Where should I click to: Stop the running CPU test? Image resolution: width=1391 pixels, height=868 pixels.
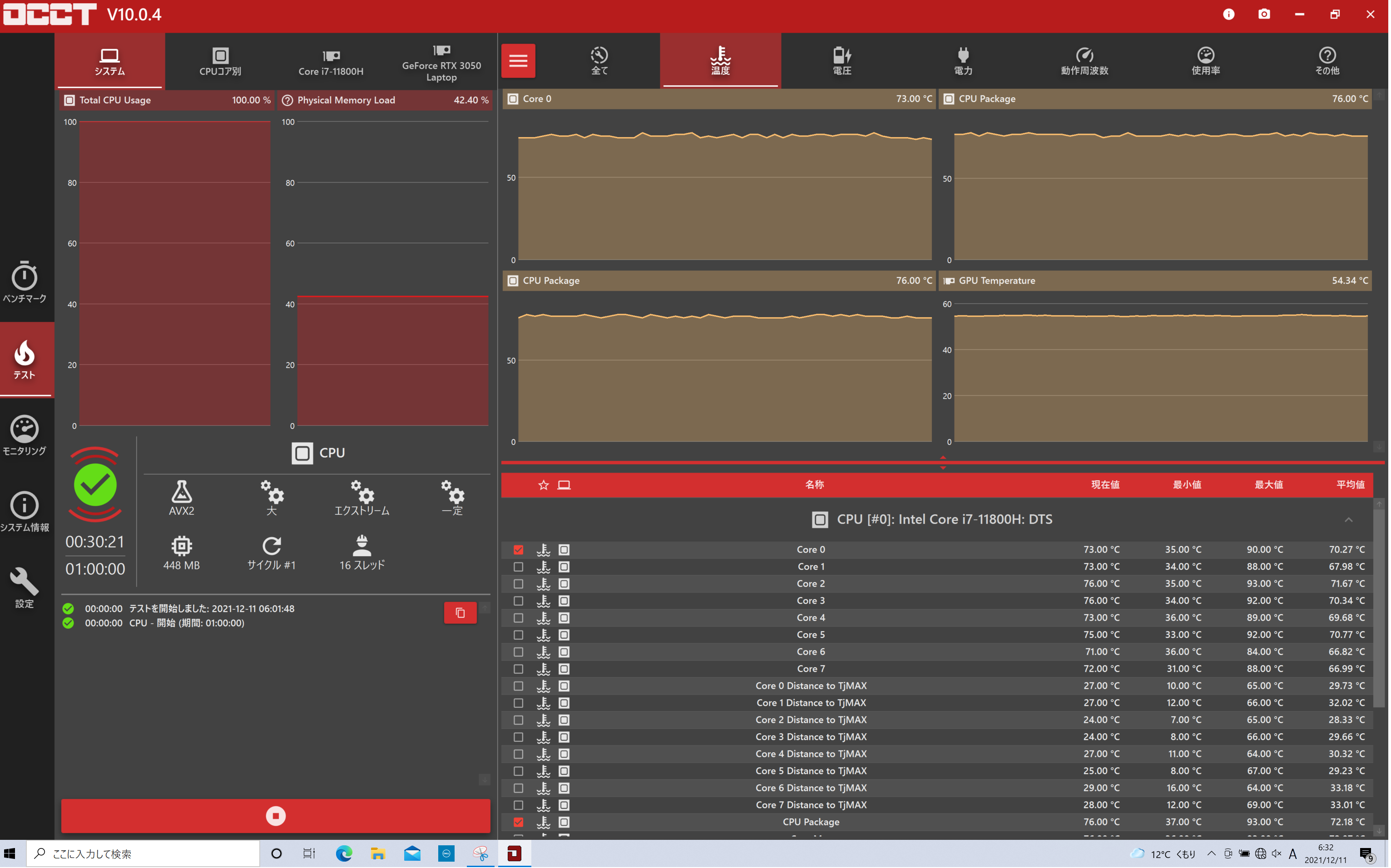[x=276, y=816]
